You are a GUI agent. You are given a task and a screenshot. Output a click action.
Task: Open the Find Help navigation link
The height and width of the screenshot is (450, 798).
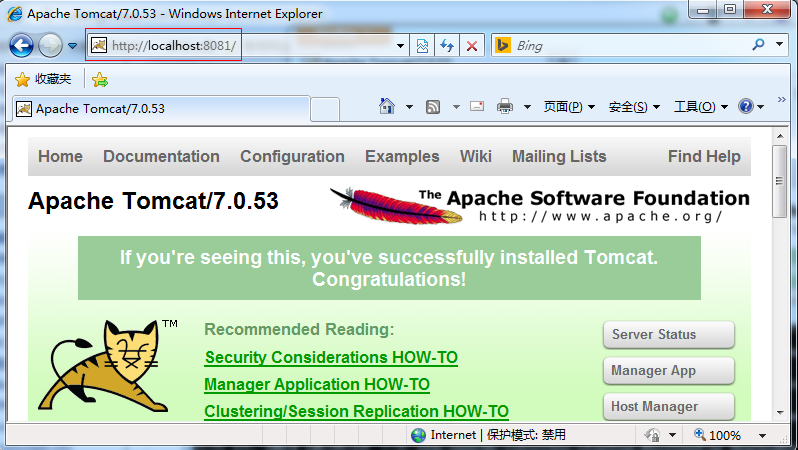point(704,156)
